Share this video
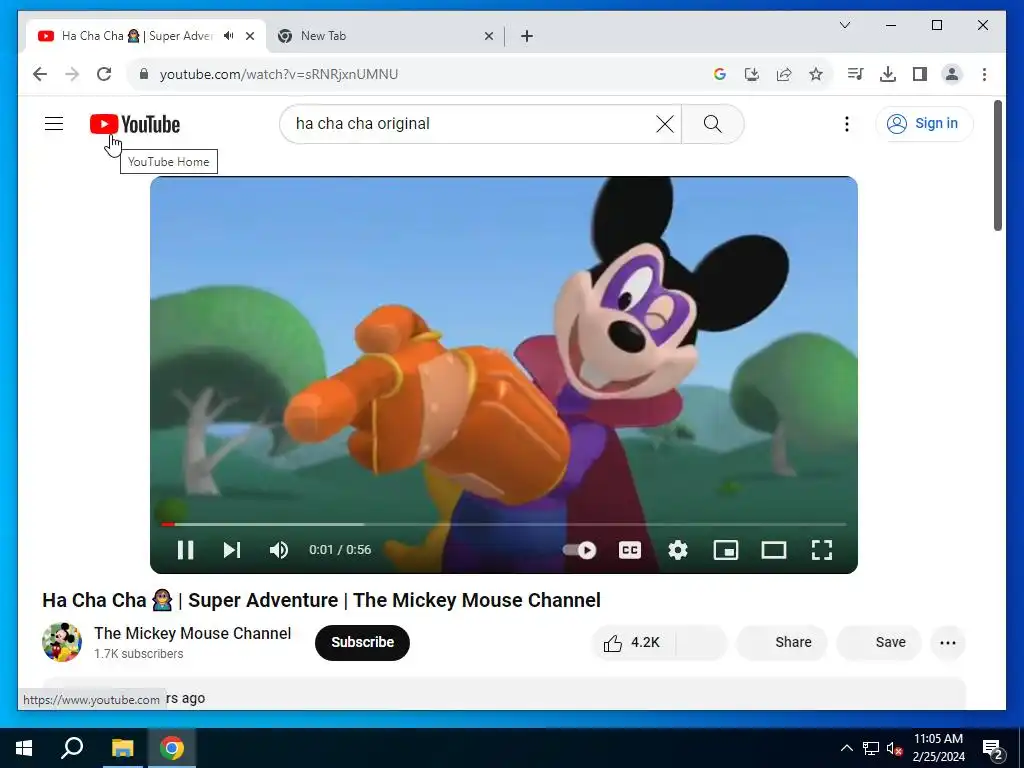 click(x=782, y=643)
